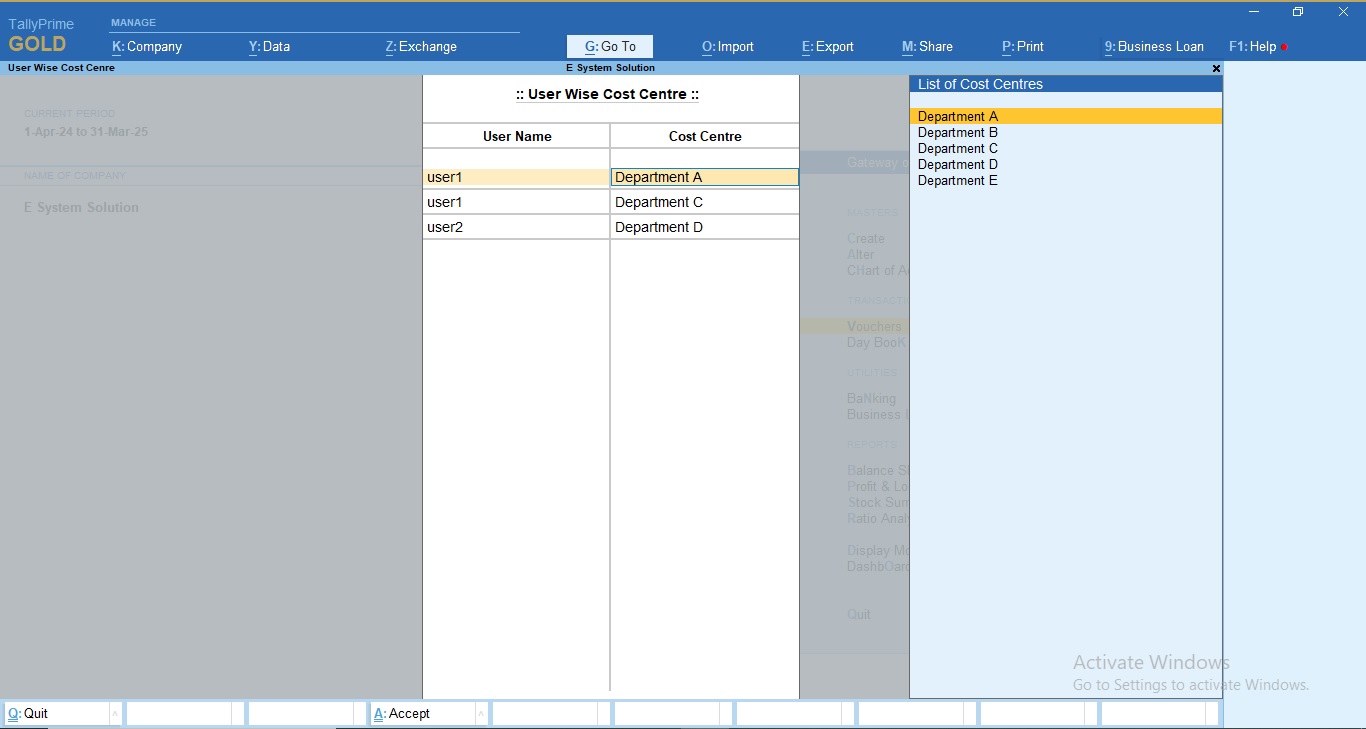The width and height of the screenshot is (1366, 729).
Task: Open the Company menu
Action: click(146, 46)
